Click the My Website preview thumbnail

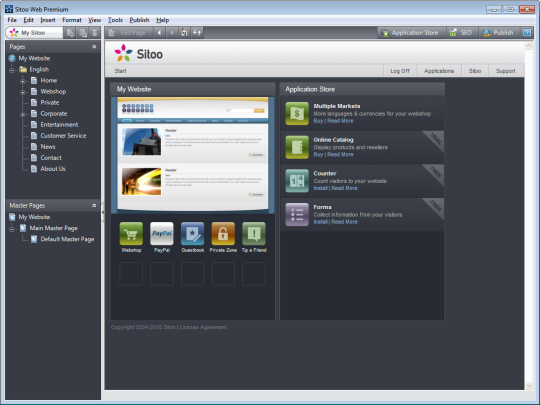point(193,155)
